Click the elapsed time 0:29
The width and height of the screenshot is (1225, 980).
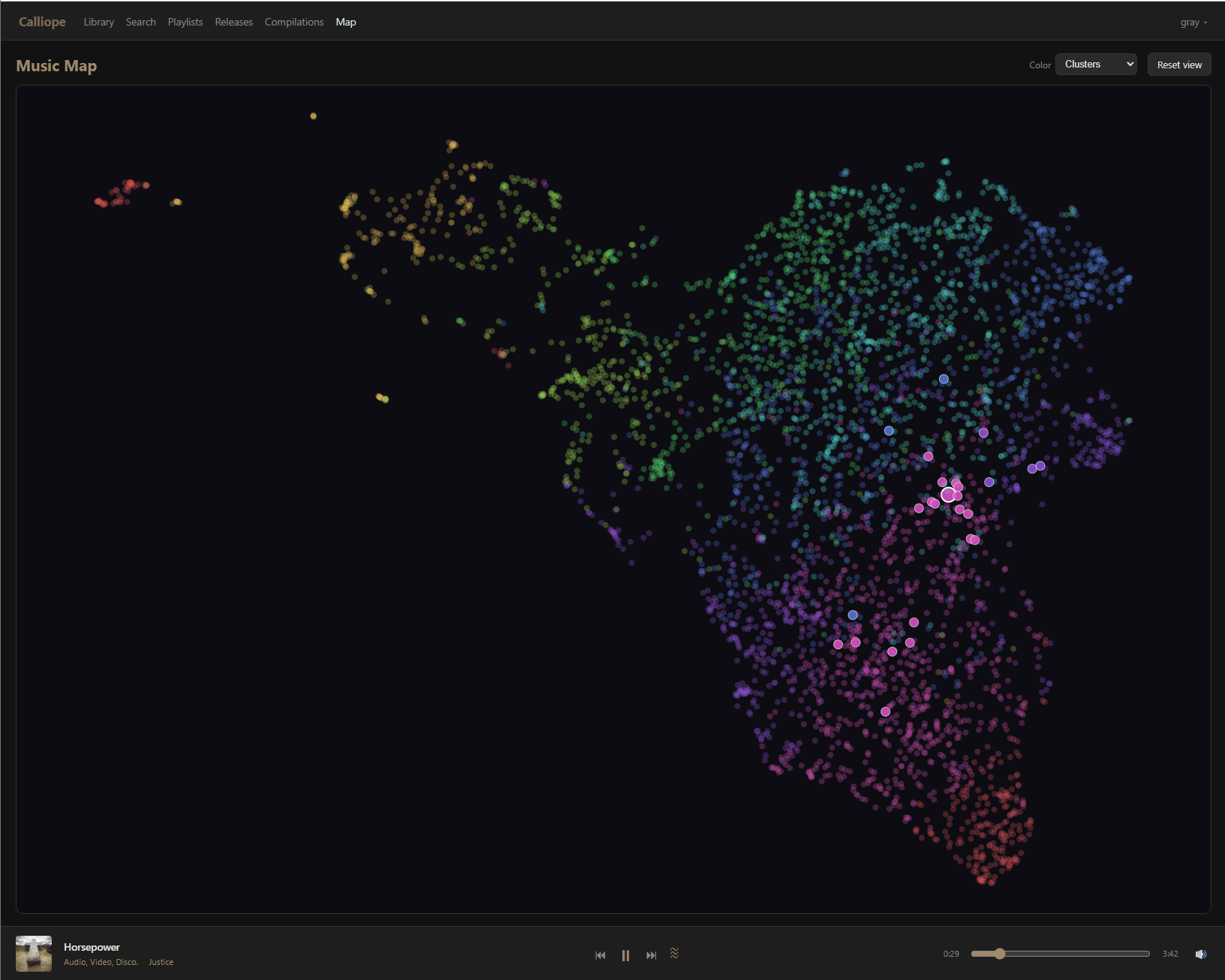tap(951, 954)
